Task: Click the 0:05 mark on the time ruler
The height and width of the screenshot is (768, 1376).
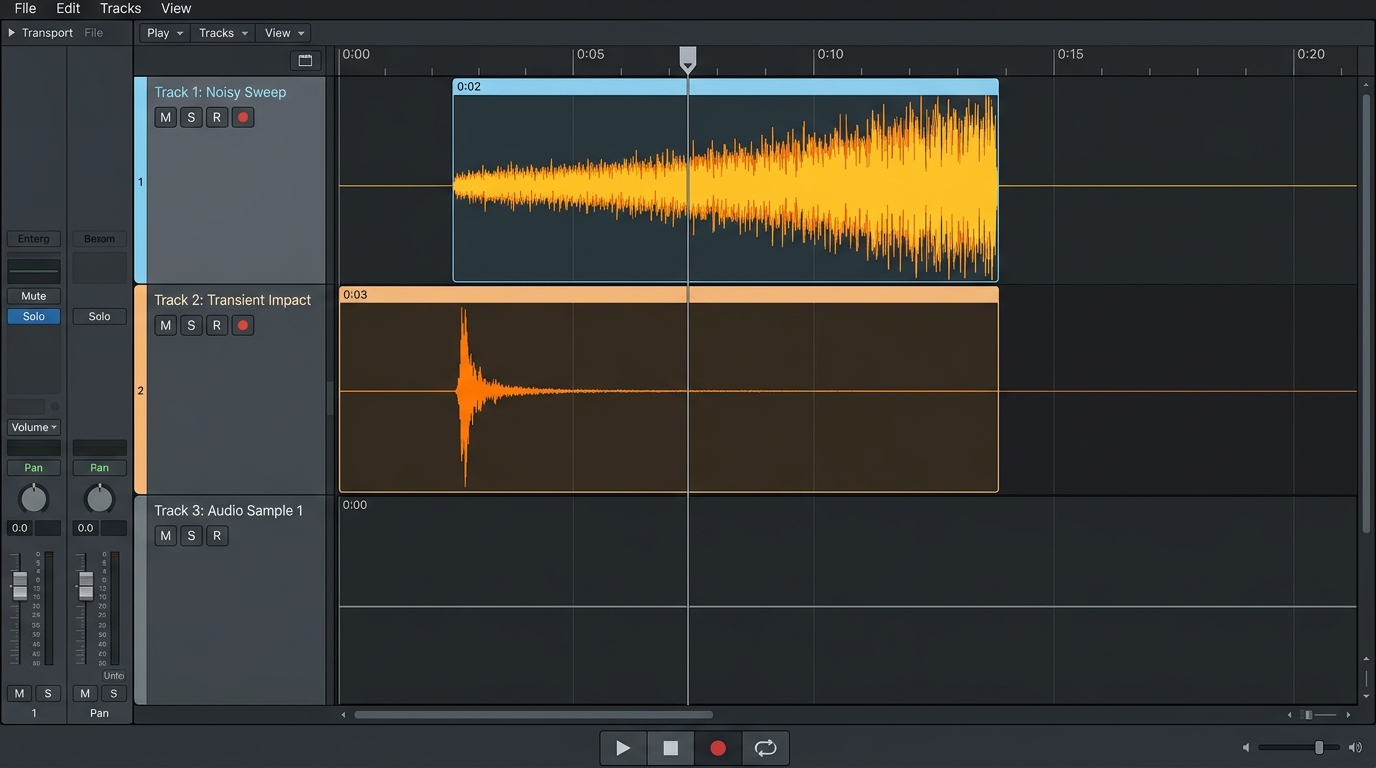Action: [590, 54]
